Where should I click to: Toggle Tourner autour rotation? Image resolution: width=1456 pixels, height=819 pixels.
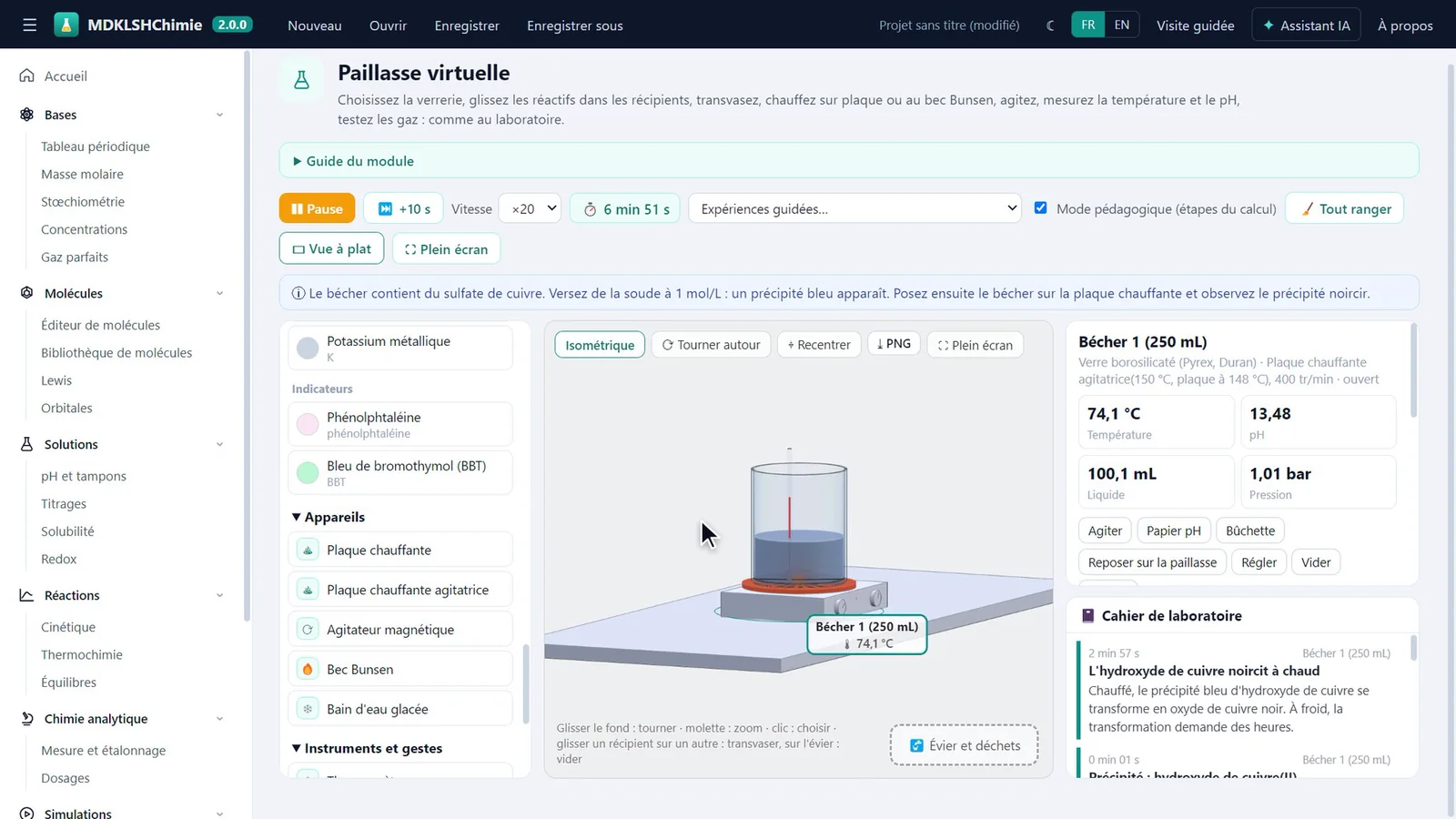(711, 345)
